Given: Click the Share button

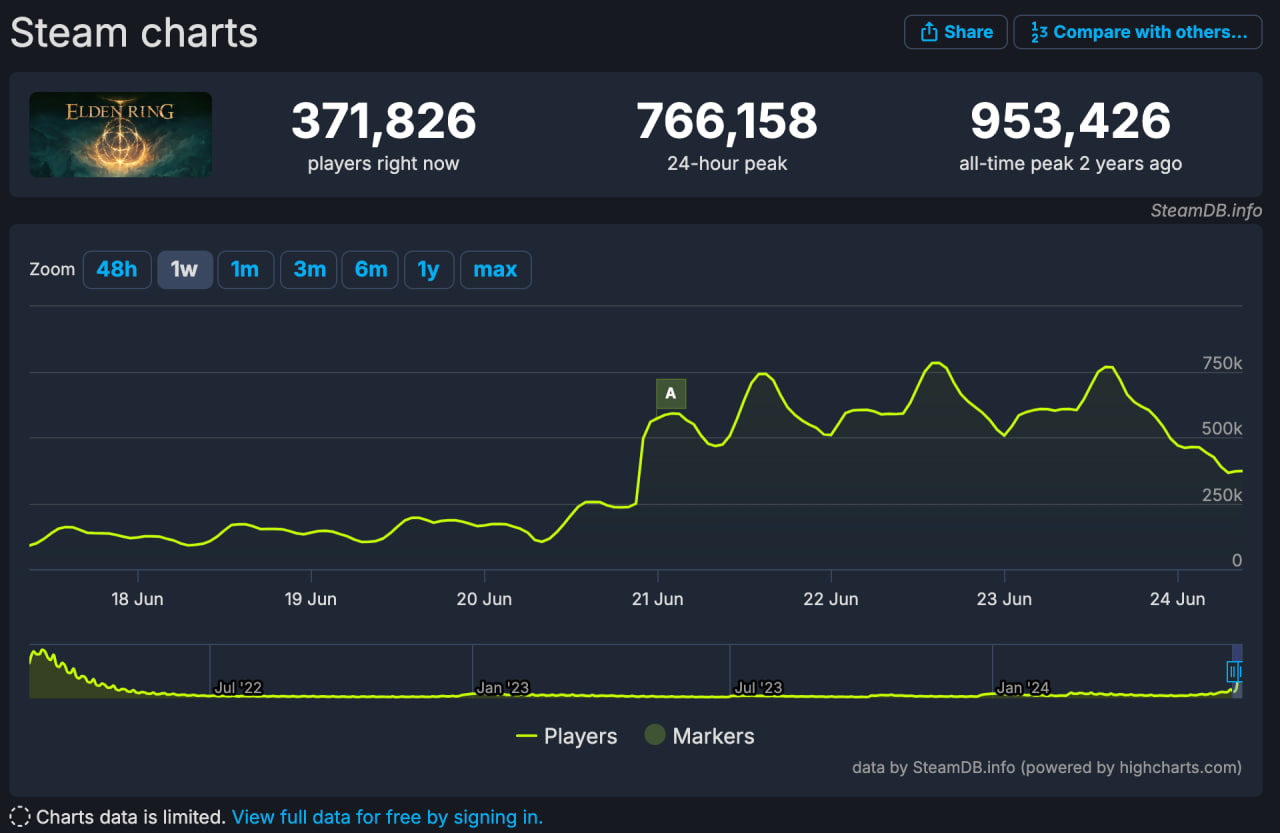Looking at the screenshot, I should click(x=956, y=32).
